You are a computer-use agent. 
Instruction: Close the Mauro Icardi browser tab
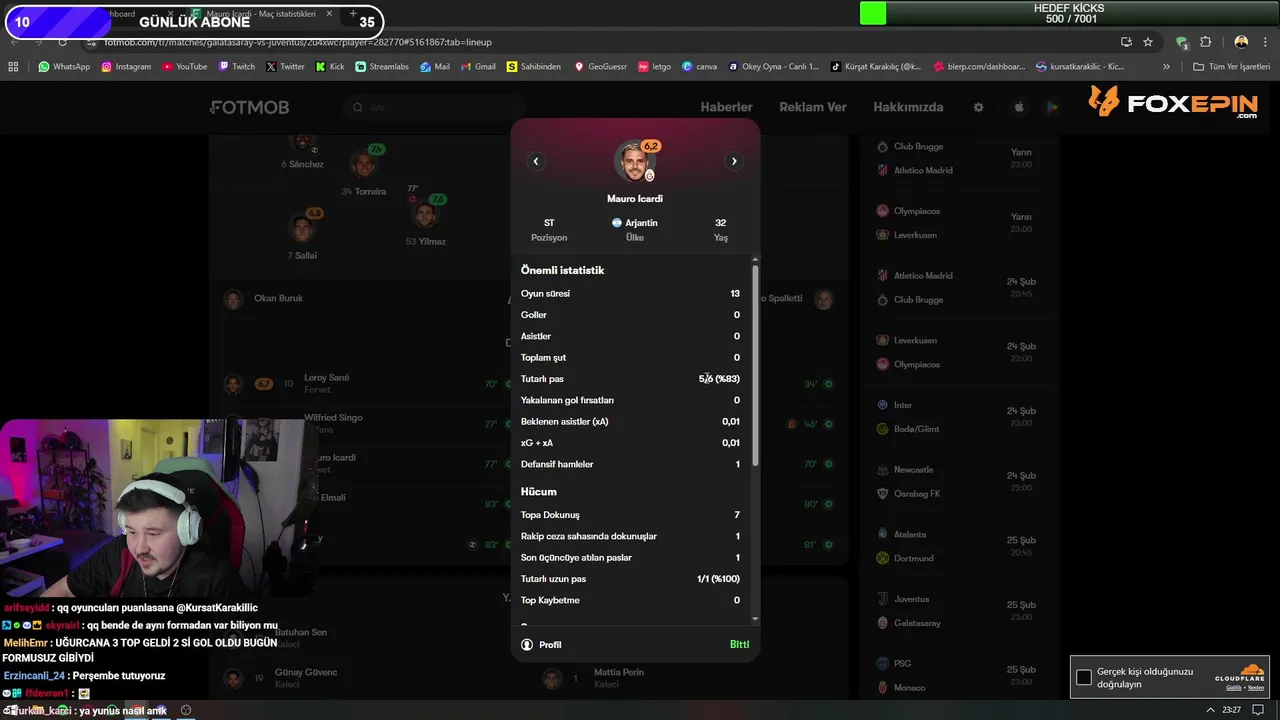329,14
